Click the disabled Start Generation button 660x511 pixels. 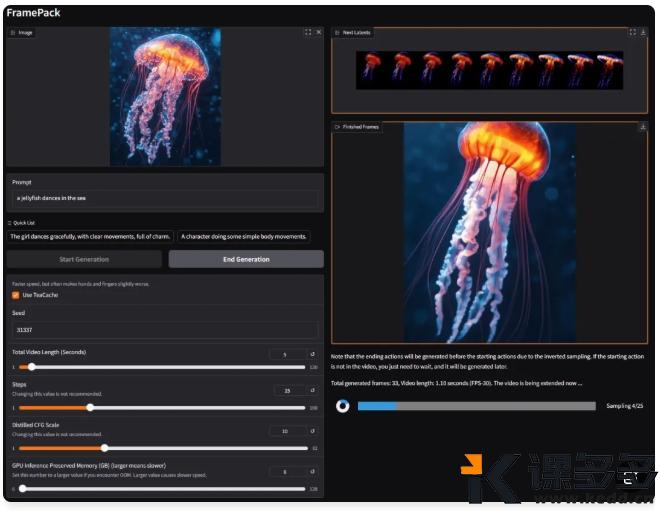tap(84, 259)
